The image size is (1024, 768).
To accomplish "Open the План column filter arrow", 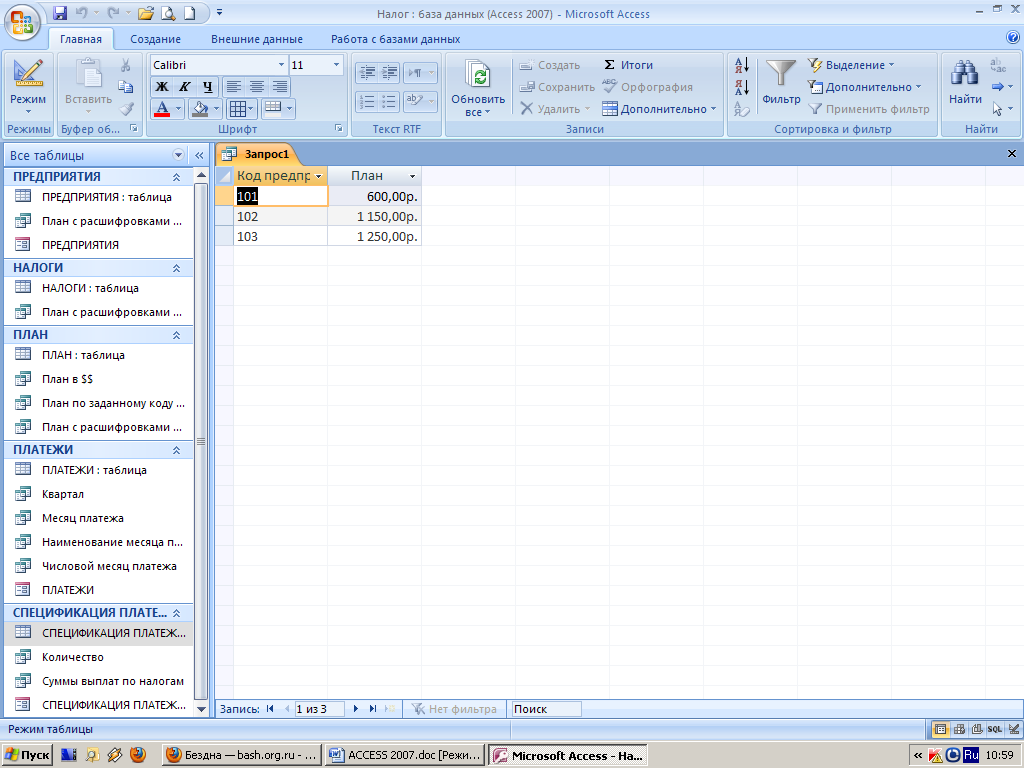I will tap(412, 176).
